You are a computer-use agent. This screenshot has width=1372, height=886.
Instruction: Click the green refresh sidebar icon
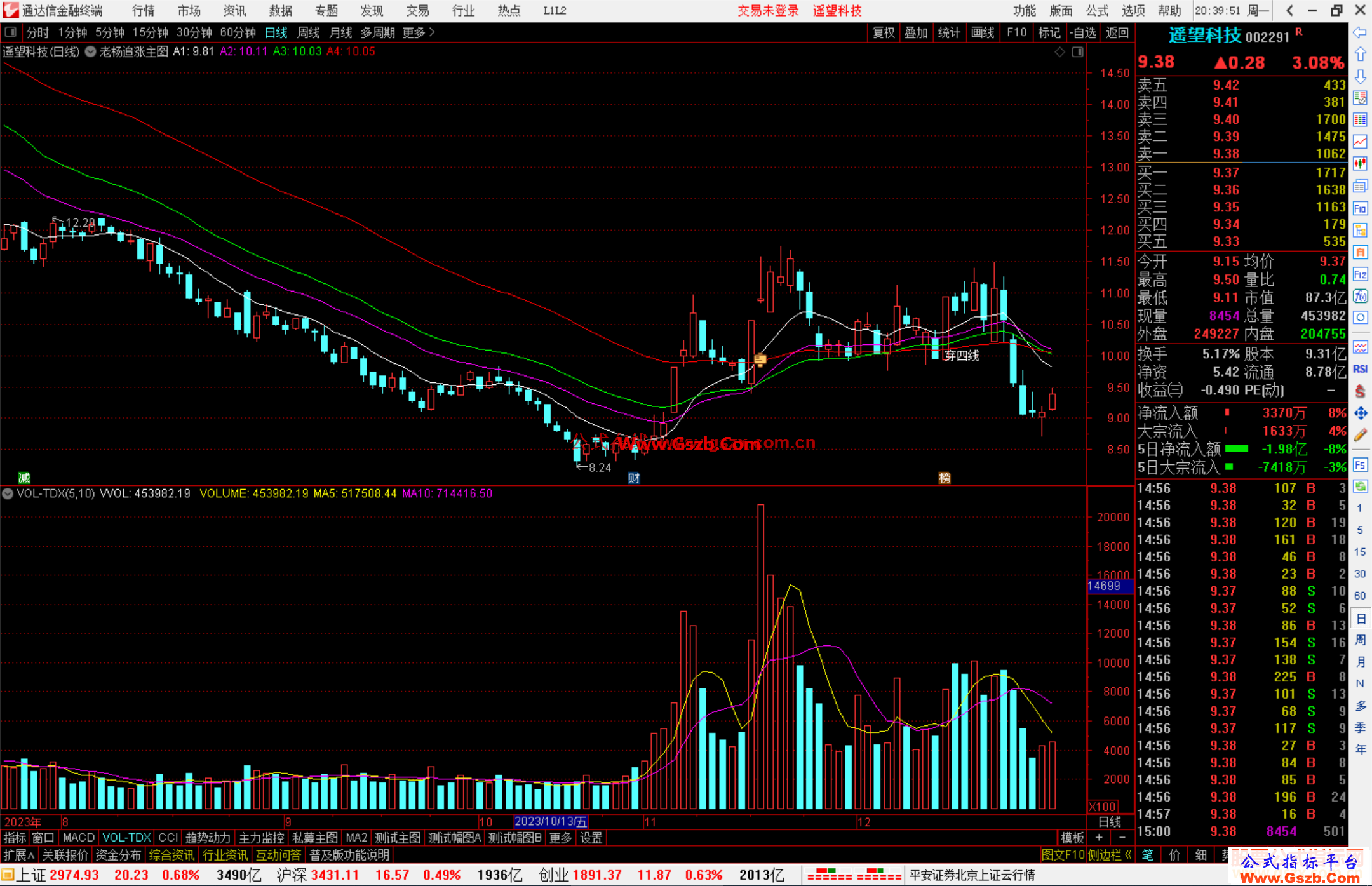(1360, 487)
